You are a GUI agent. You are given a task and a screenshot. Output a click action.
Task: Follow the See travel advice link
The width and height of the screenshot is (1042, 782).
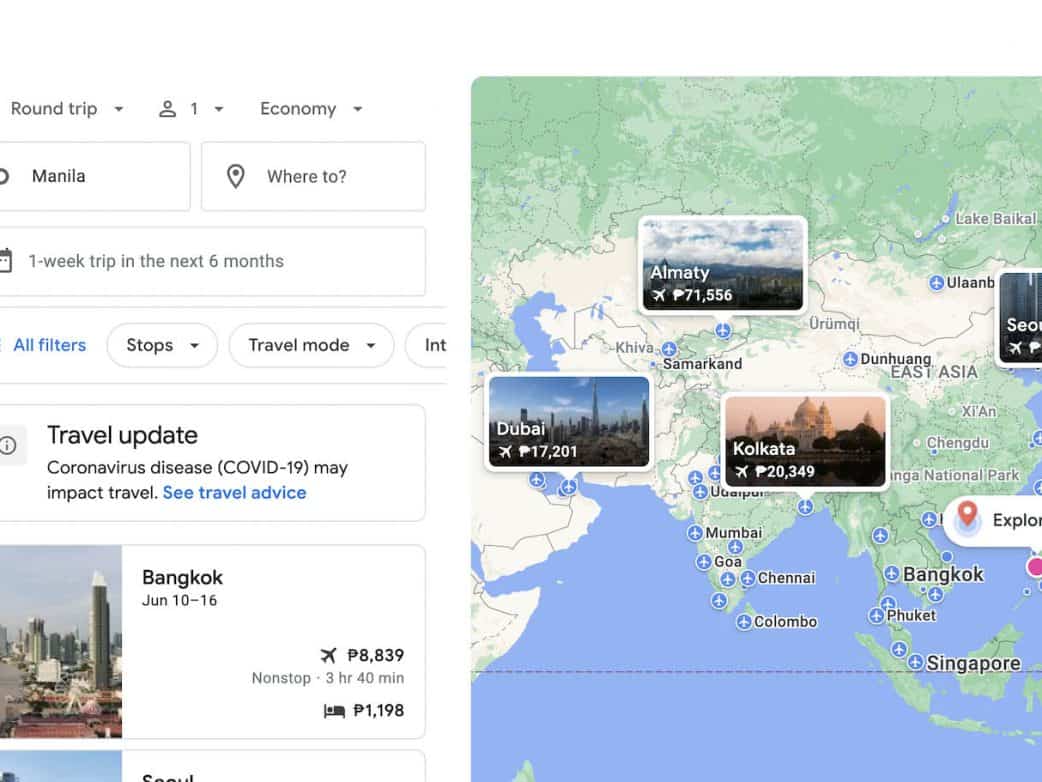pyautogui.click(x=234, y=492)
